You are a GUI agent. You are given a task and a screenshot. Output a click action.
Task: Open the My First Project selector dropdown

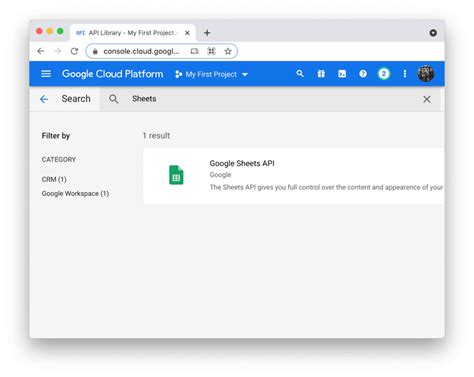pos(212,74)
